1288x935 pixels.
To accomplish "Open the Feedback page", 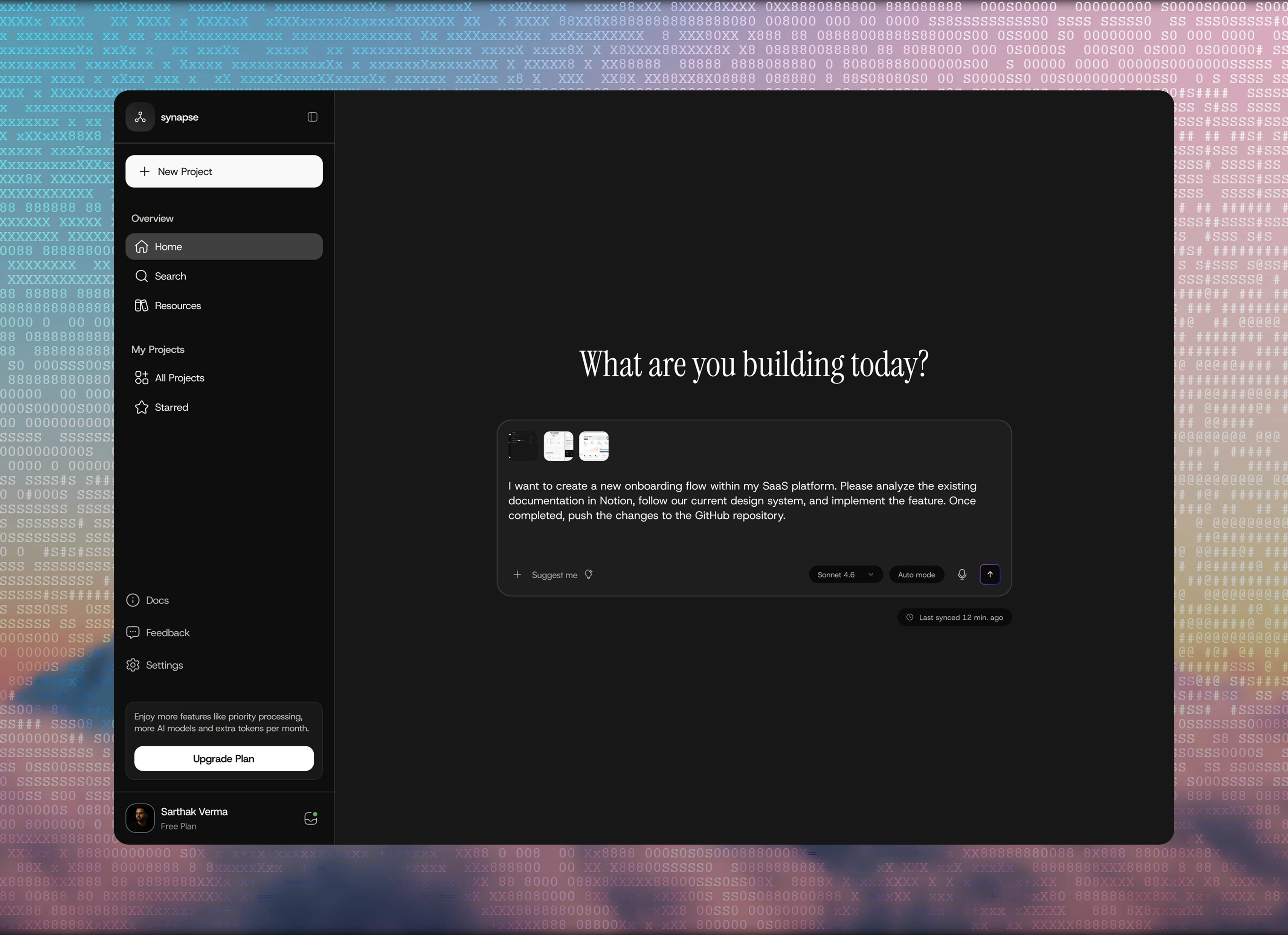I will point(158,633).
